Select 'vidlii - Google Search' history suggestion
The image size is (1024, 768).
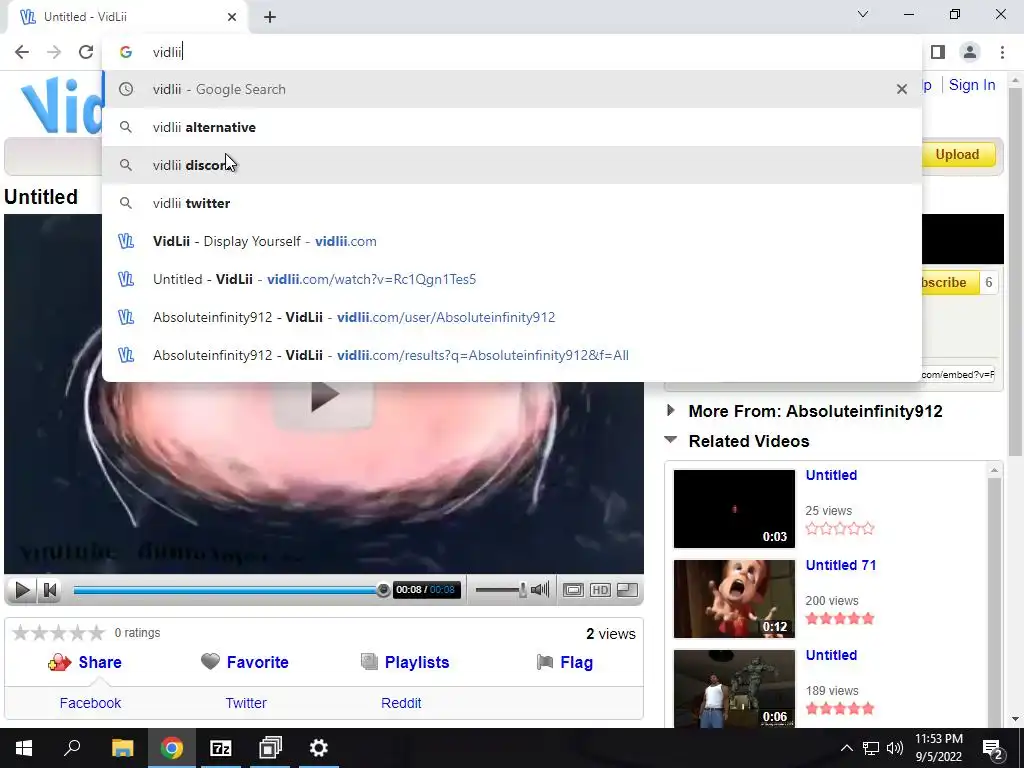[511, 89]
